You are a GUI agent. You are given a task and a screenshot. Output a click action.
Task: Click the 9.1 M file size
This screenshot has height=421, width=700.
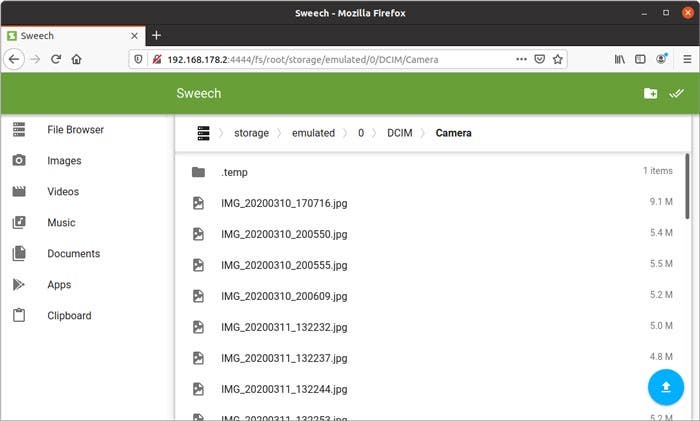click(661, 202)
